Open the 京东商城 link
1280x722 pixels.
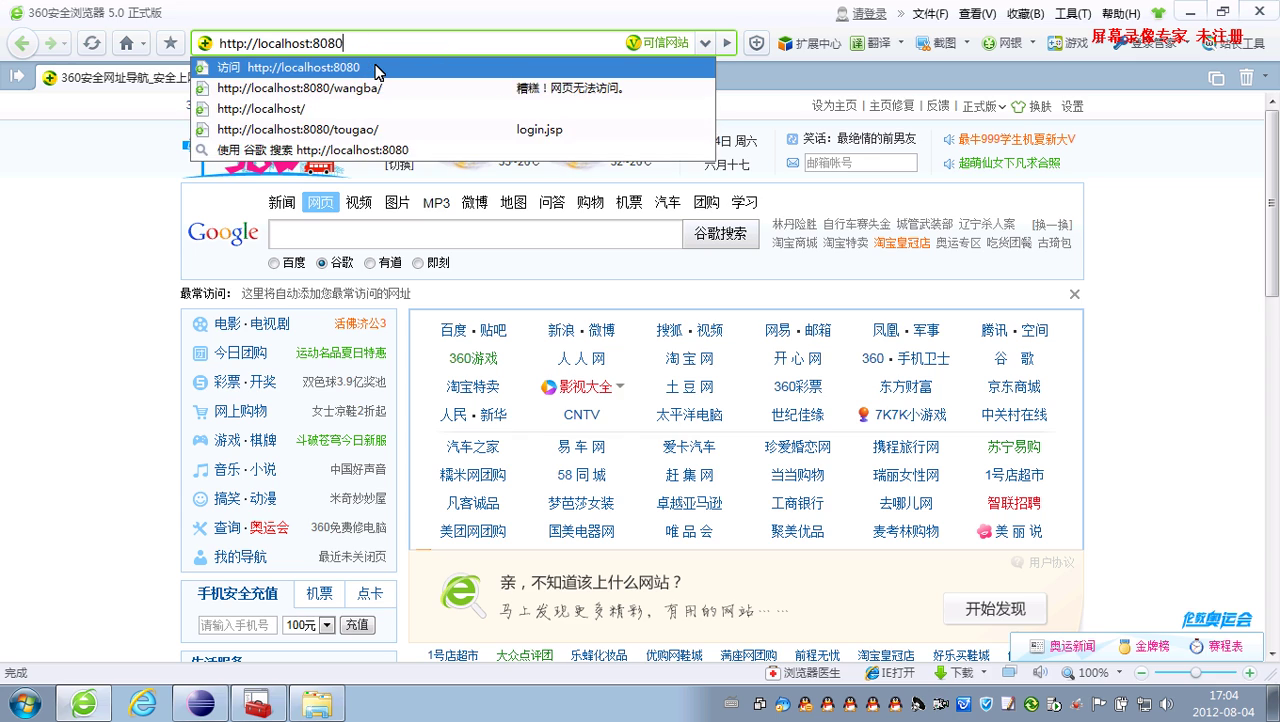1014,386
